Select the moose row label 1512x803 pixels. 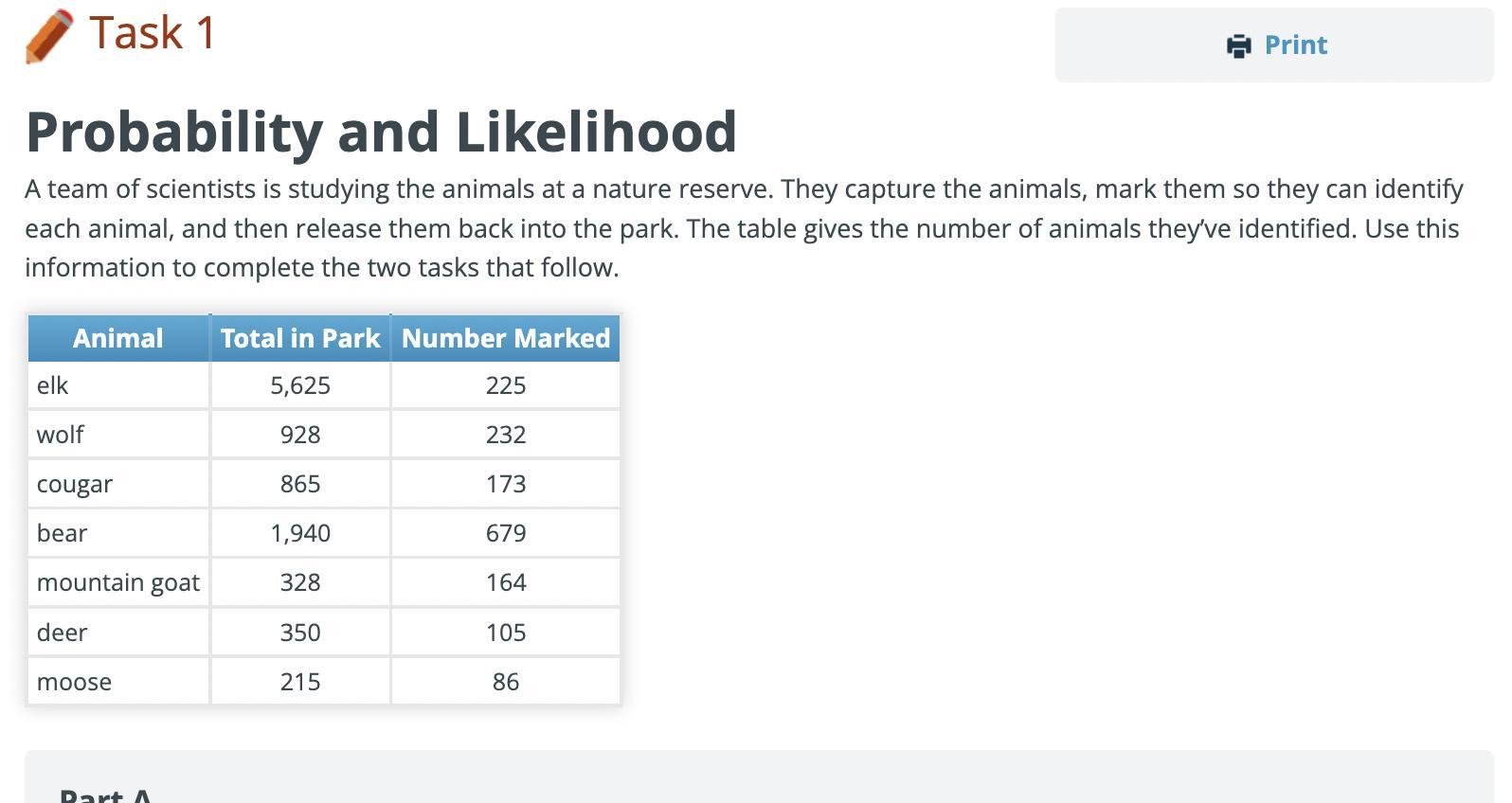tap(75, 682)
